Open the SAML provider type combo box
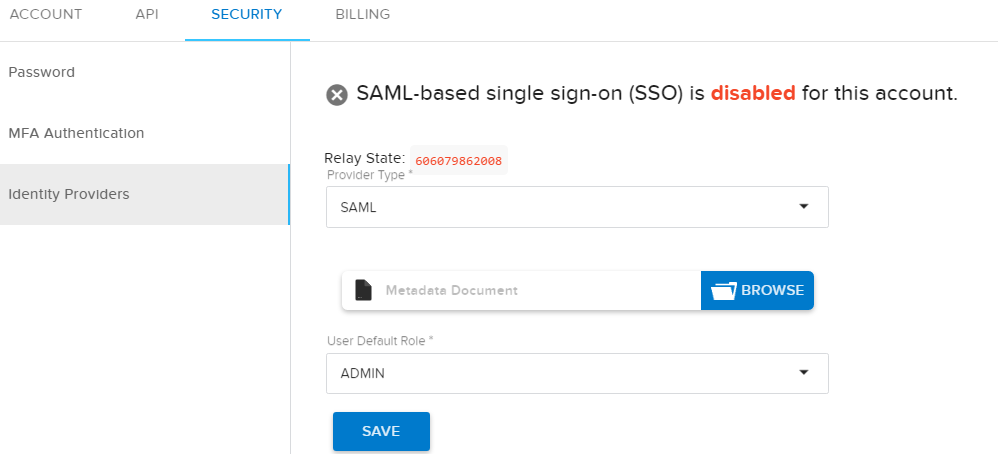998x454 pixels. point(560,207)
